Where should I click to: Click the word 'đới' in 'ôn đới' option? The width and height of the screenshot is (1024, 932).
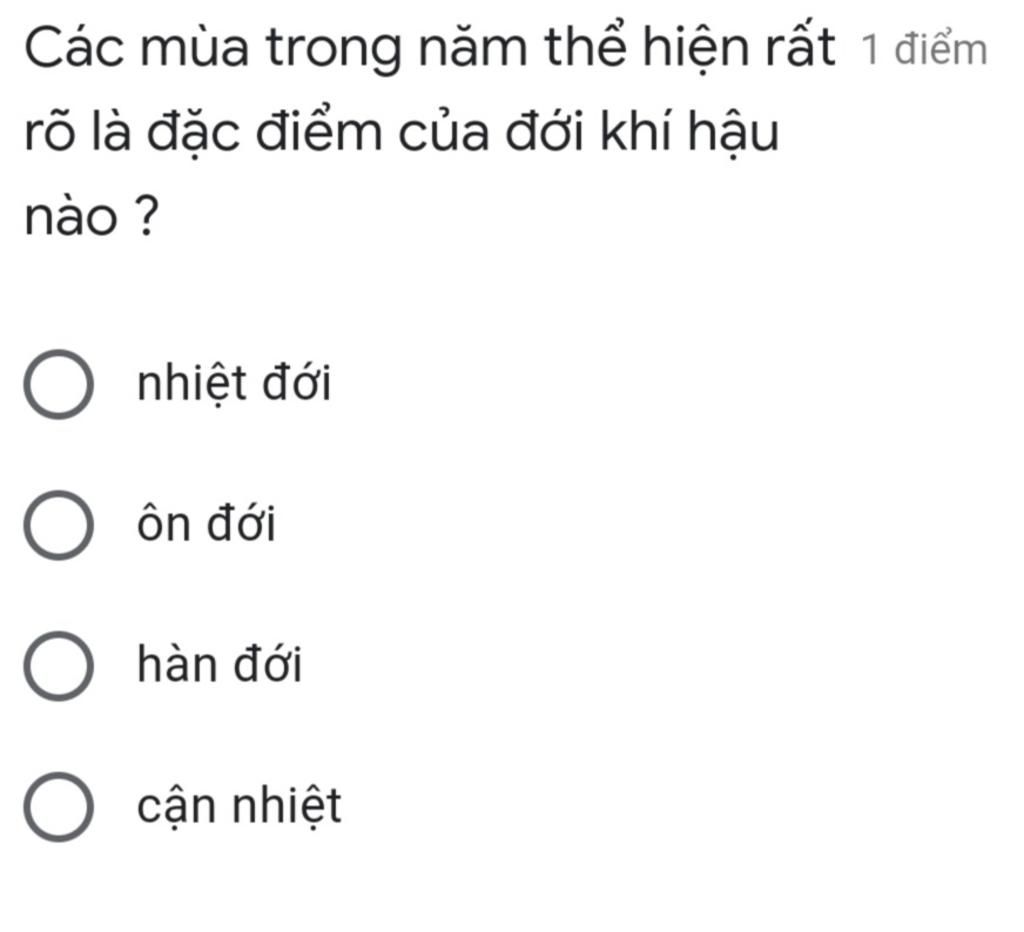(x=242, y=524)
